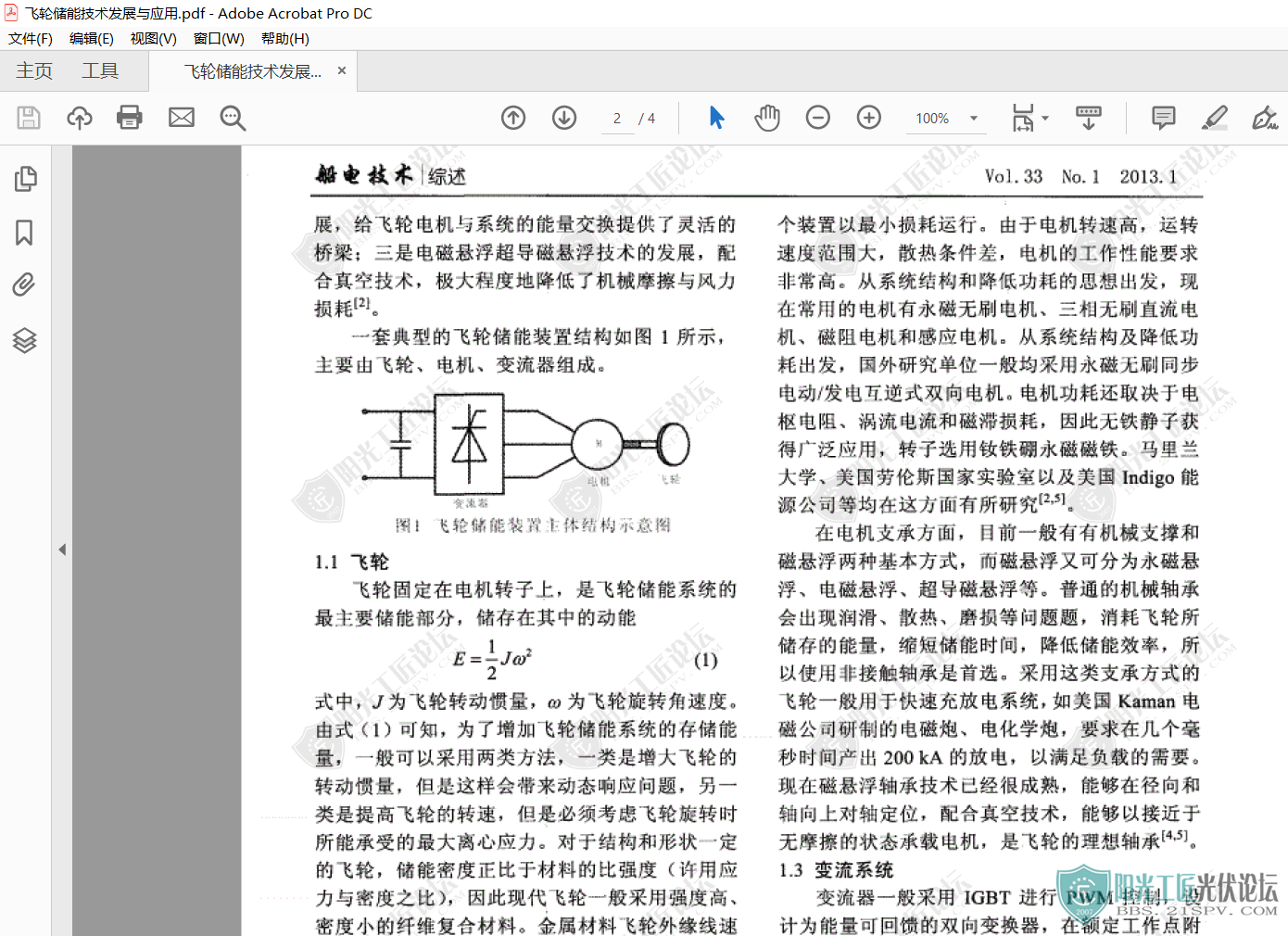Click the page number input field
1288x936 pixels.
coord(617,119)
